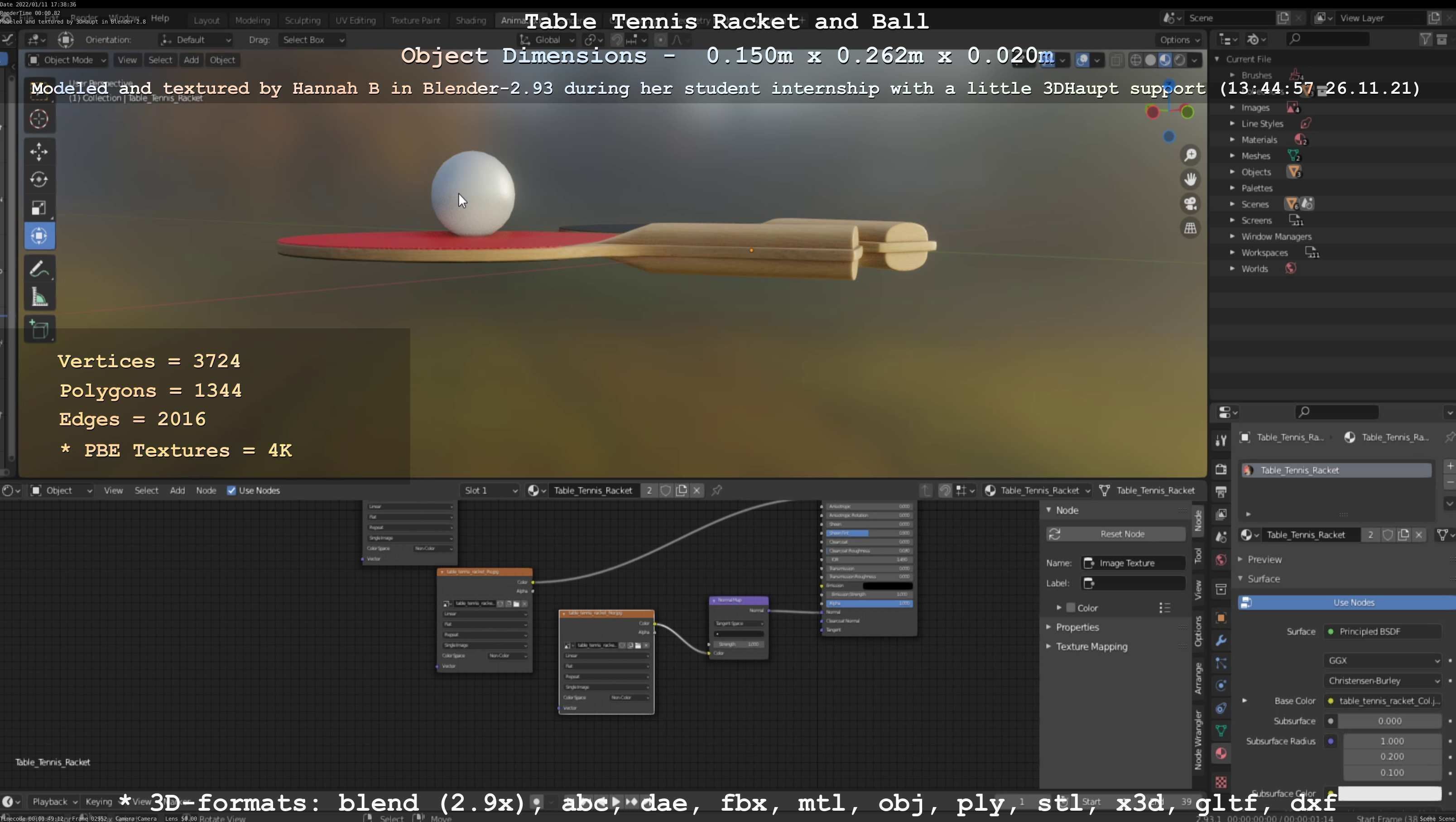1456x822 pixels.
Task: Click the pan view hand icon
Action: pos(1190,179)
